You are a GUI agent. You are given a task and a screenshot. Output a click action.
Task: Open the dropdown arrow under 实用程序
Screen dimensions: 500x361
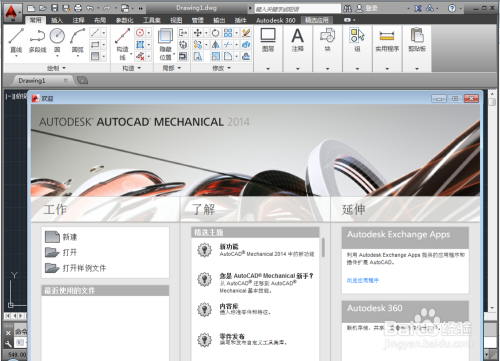click(x=387, y=69)
